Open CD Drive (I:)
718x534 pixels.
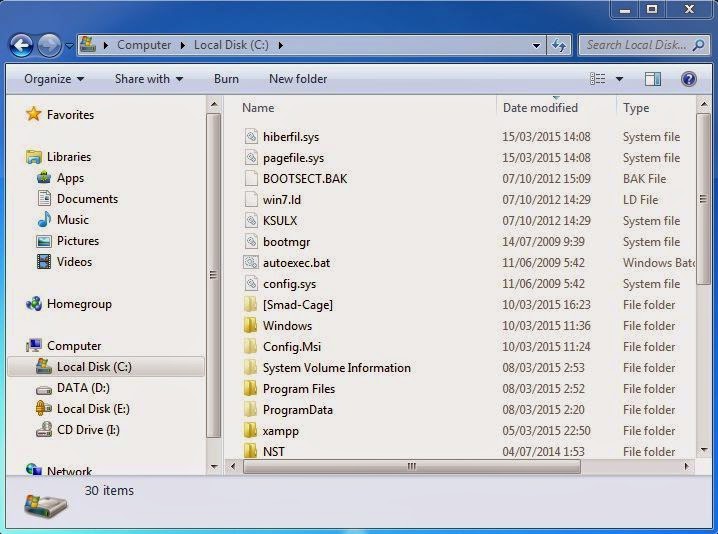(88, 430)
